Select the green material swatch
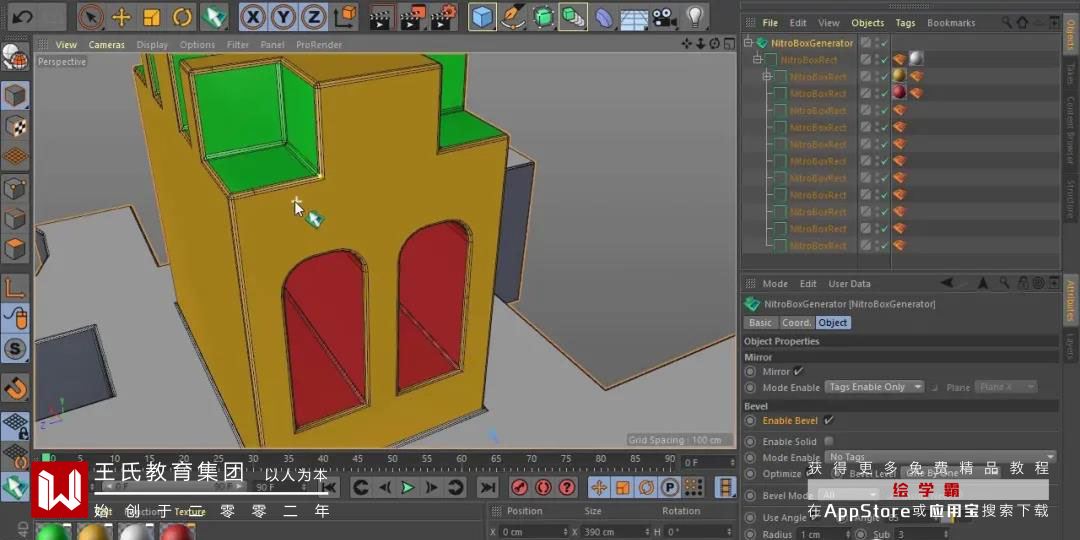This screenshot has height=540, width=1080. tap(52, 532)
